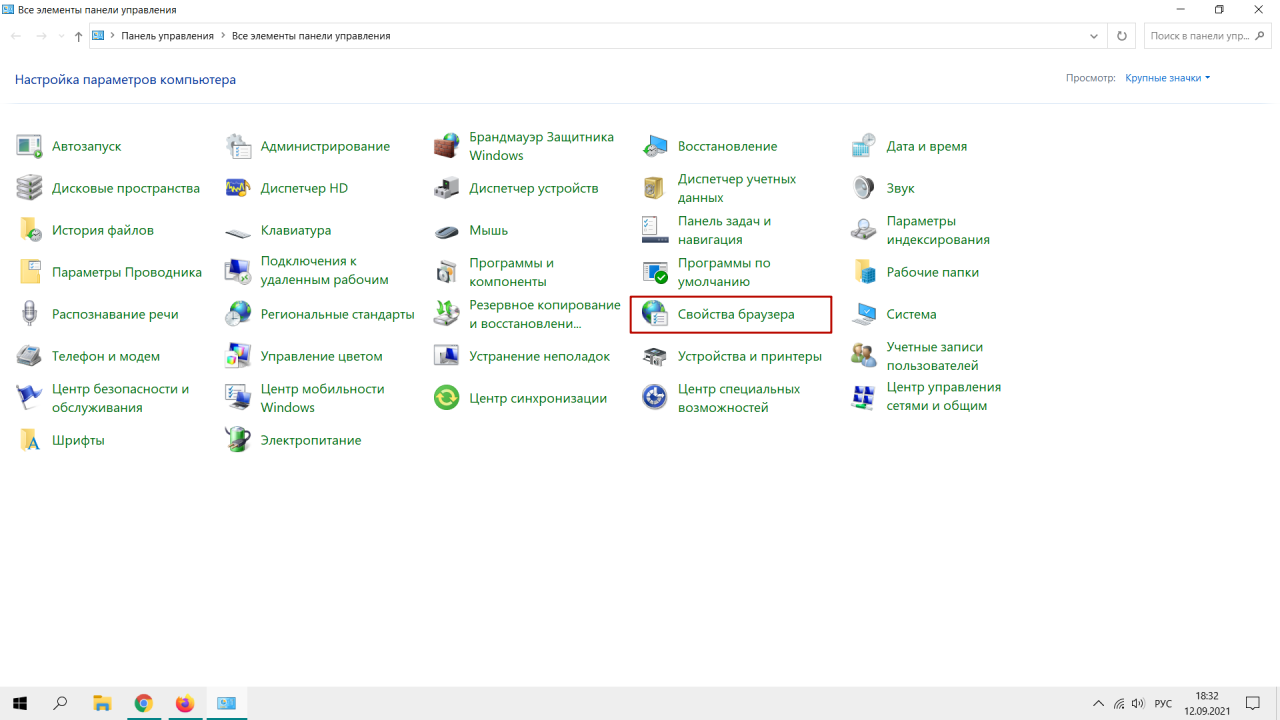This screenshot has height=720, width=1280.
Task: Open 'Устранение неполадок' link
Action: click(539, 356)
